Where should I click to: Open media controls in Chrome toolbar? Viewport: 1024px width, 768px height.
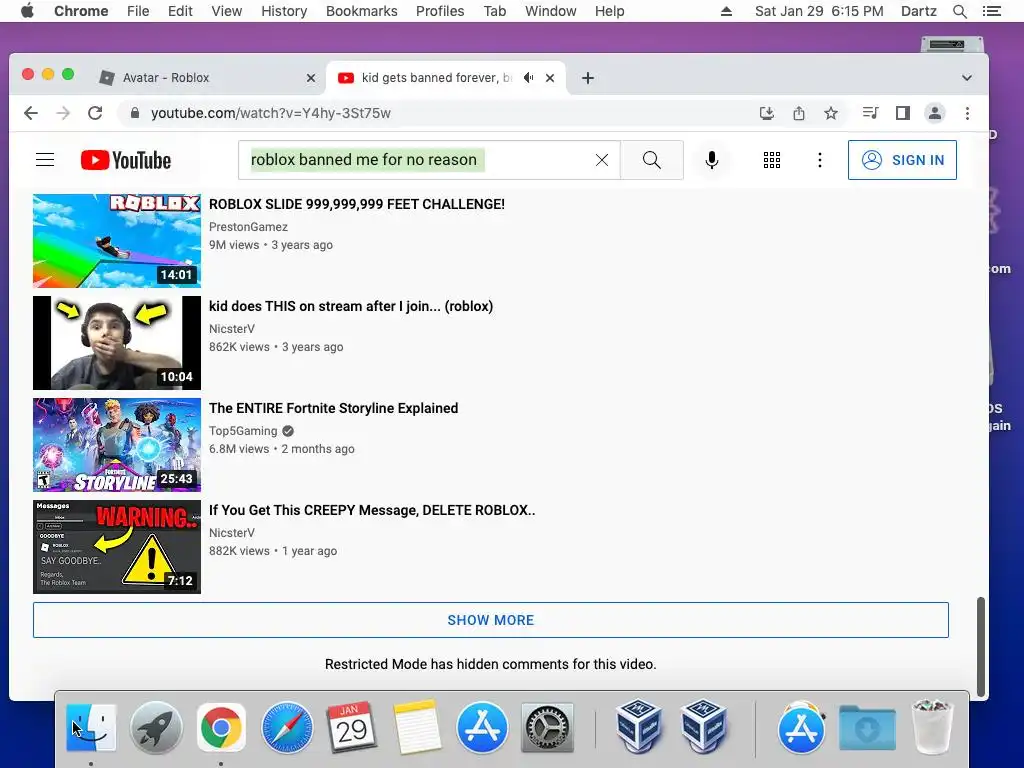(870, 113)
